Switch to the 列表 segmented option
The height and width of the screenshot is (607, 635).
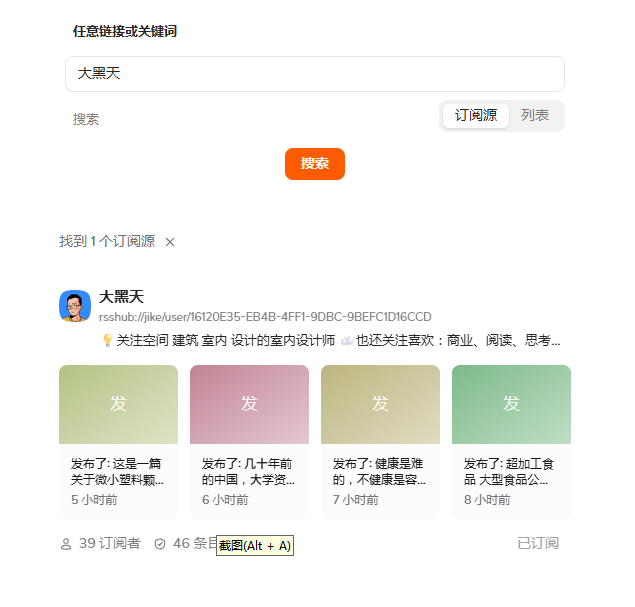coord(535,116)
